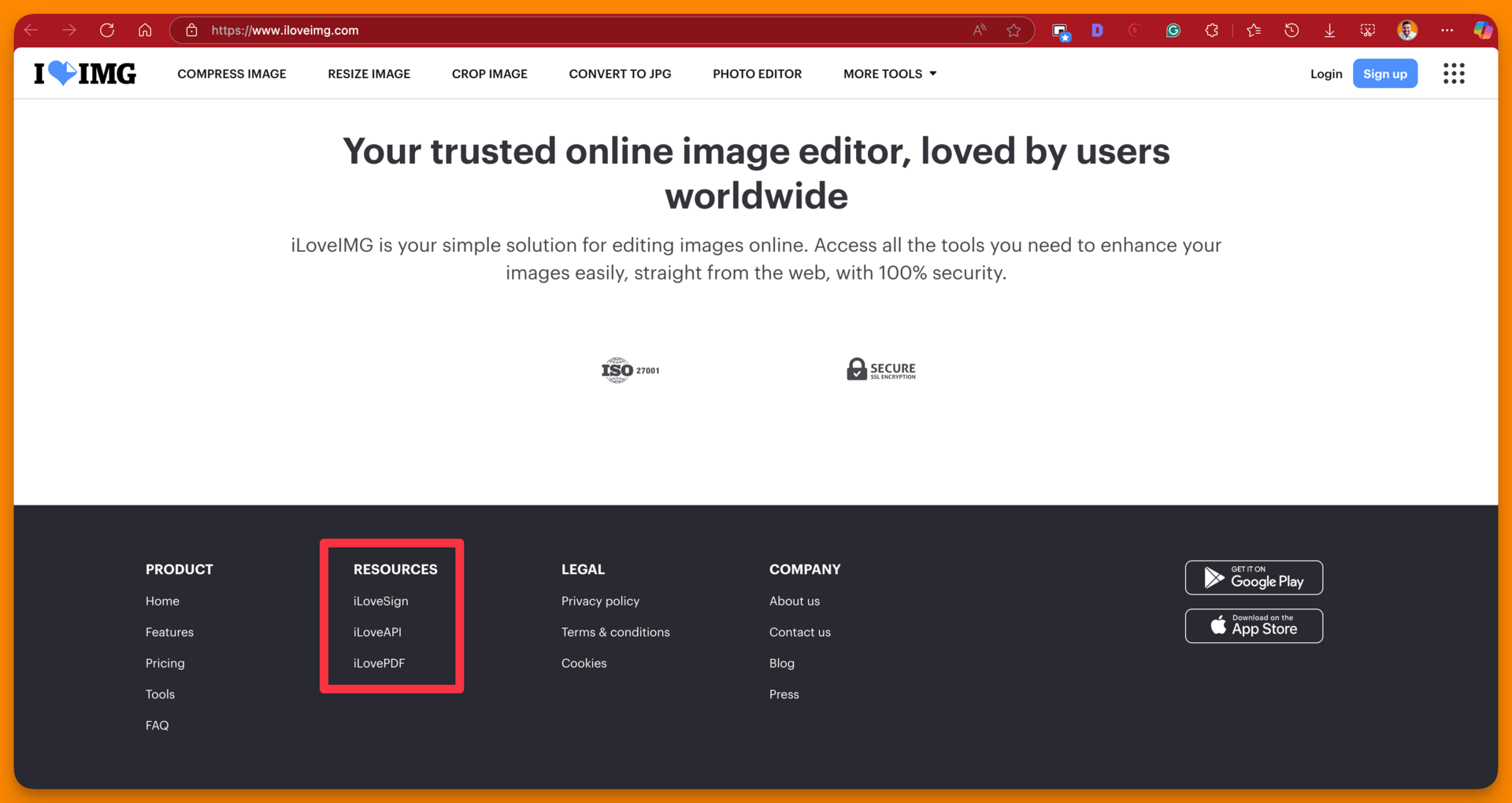Click the screenshot capture icon
1512x803 pixels.
[1368, 30]
